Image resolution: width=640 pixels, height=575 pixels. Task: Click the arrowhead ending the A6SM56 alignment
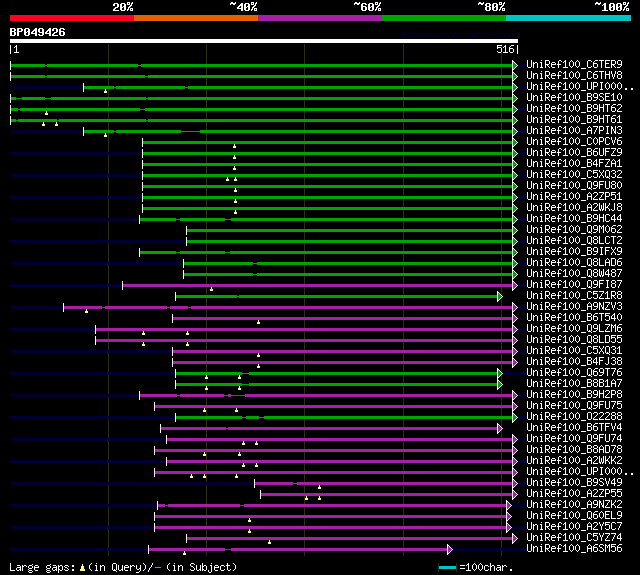click(450, 549)
